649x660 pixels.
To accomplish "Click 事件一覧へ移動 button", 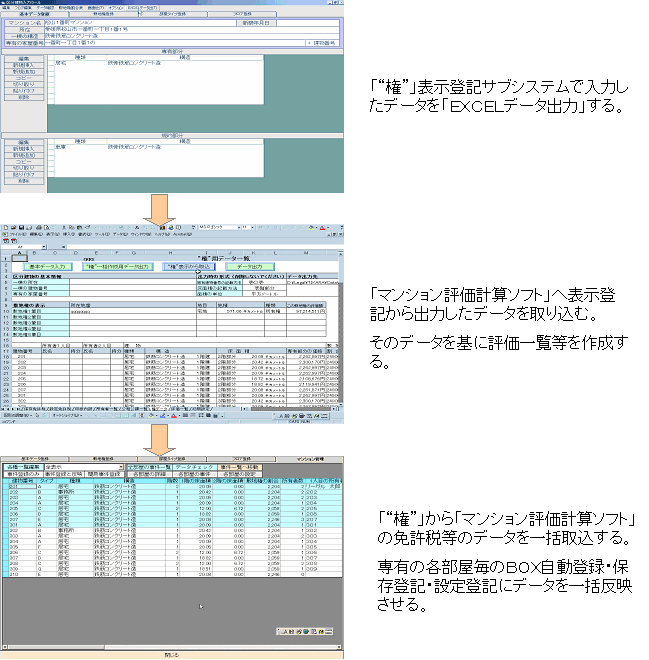I will point(240,467).
